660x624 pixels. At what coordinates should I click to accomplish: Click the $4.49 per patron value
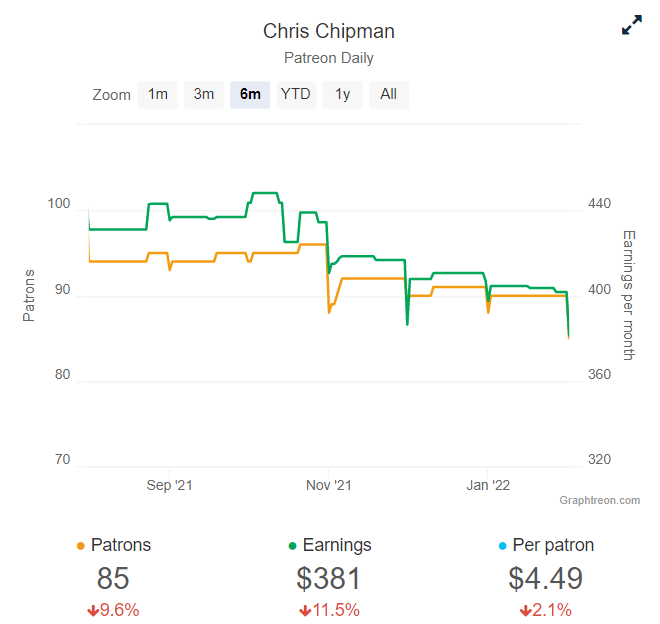[546, 579]
